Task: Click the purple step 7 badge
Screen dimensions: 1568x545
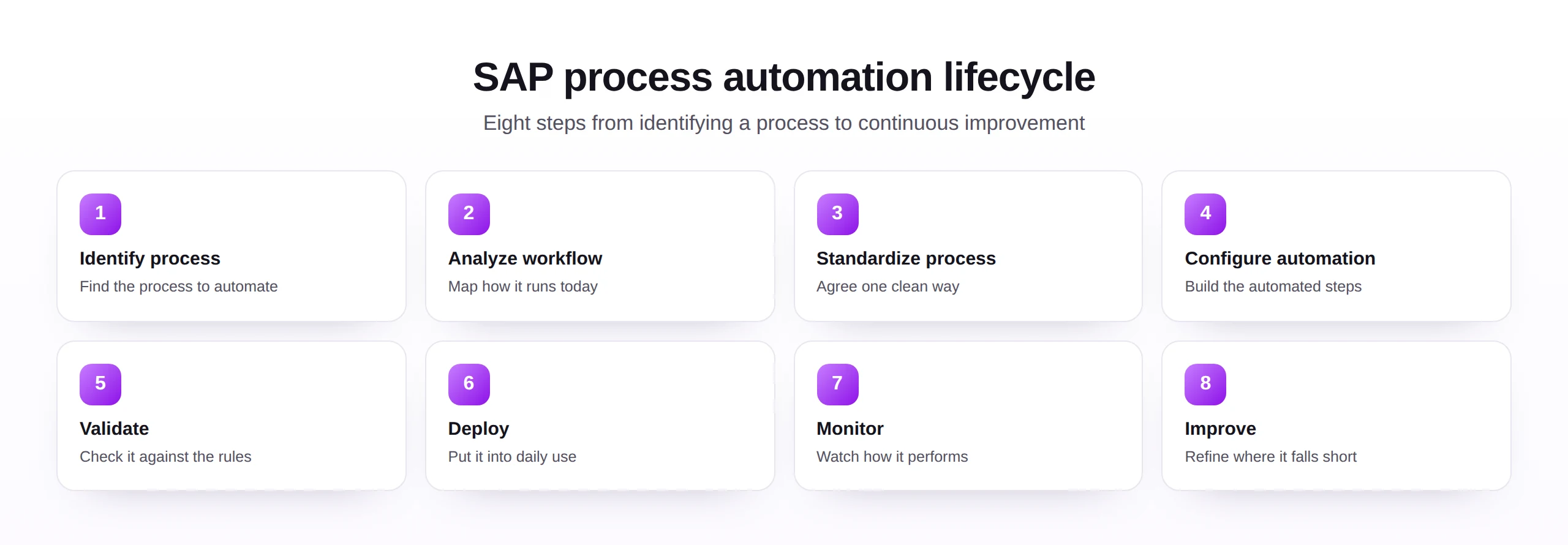Action: pyautogui.click(x=838, y=385)
